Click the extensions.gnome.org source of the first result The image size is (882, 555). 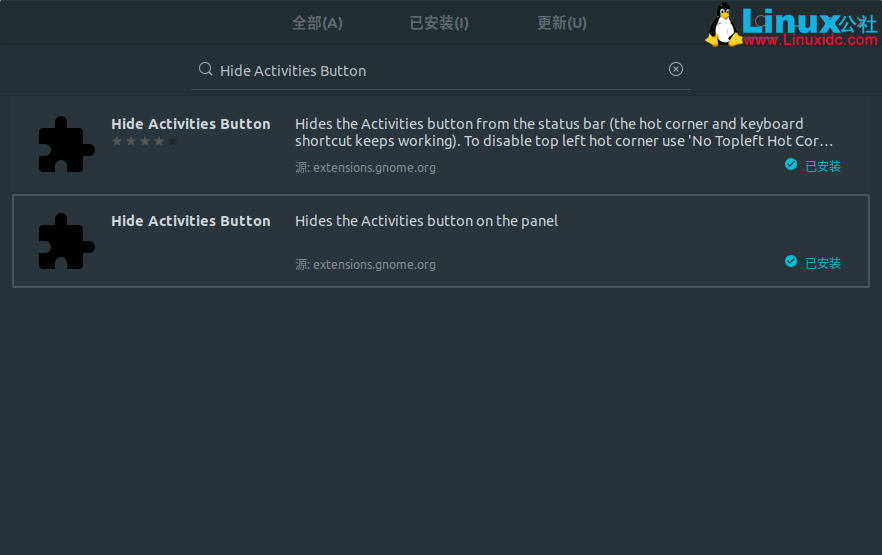365,168
